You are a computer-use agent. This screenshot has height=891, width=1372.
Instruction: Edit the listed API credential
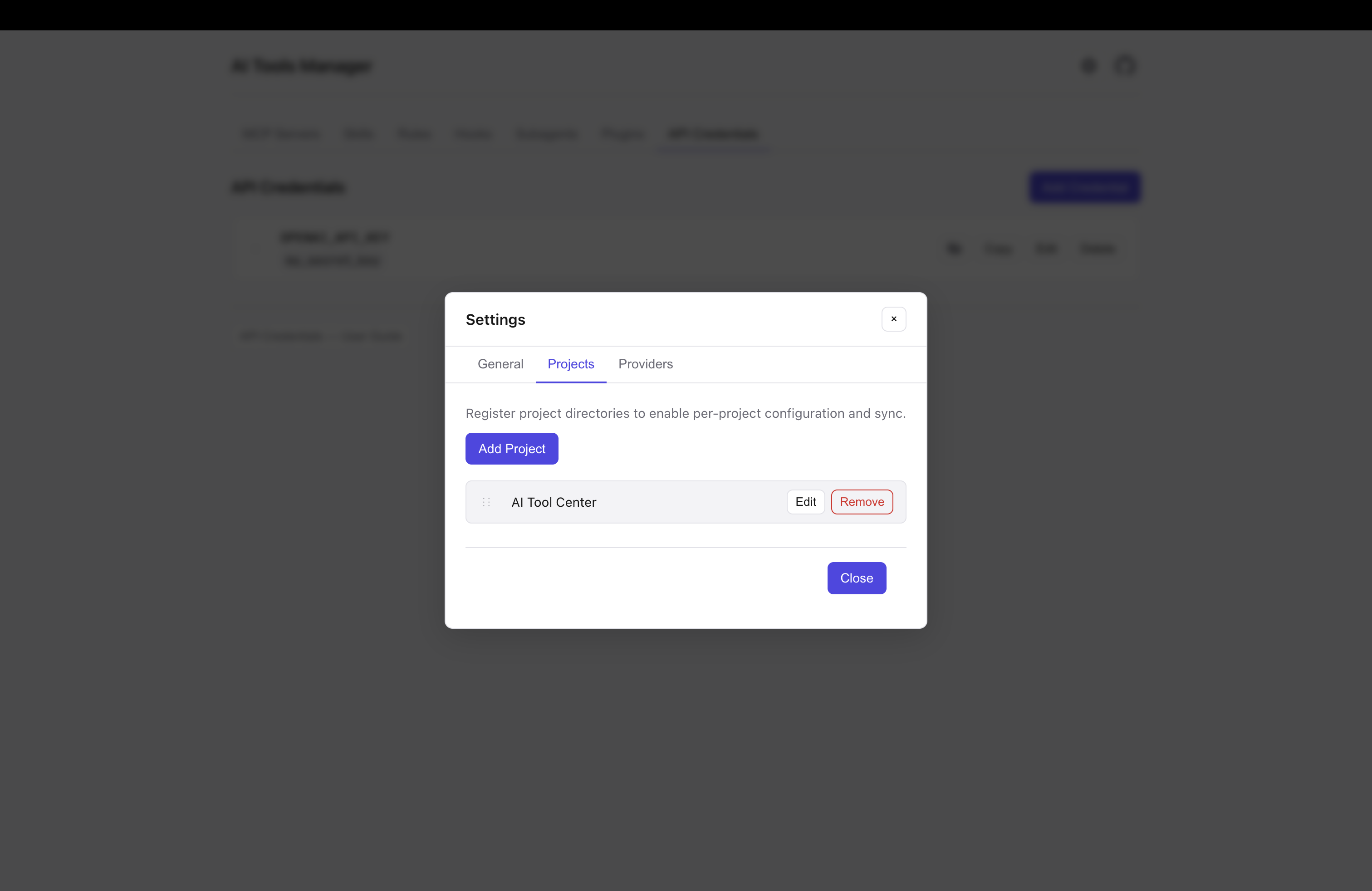point(1046,249)
